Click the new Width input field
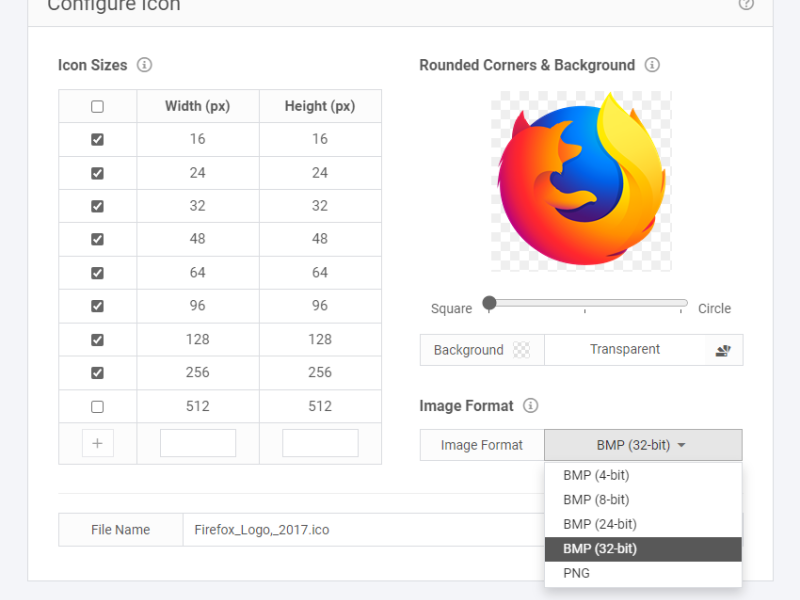 (x=198, y=443)
